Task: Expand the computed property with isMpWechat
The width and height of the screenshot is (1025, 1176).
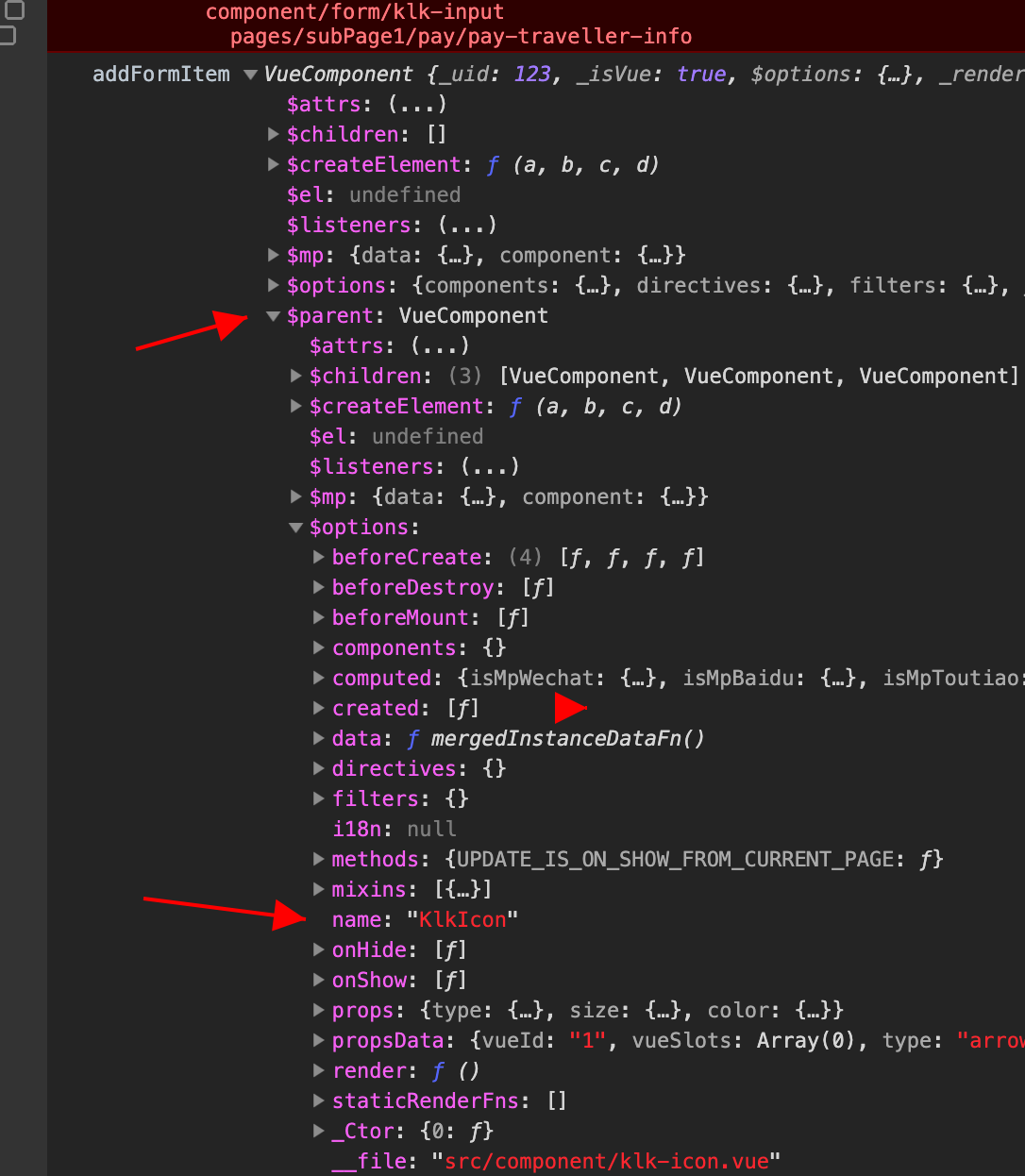Action: tap(319, 679)
